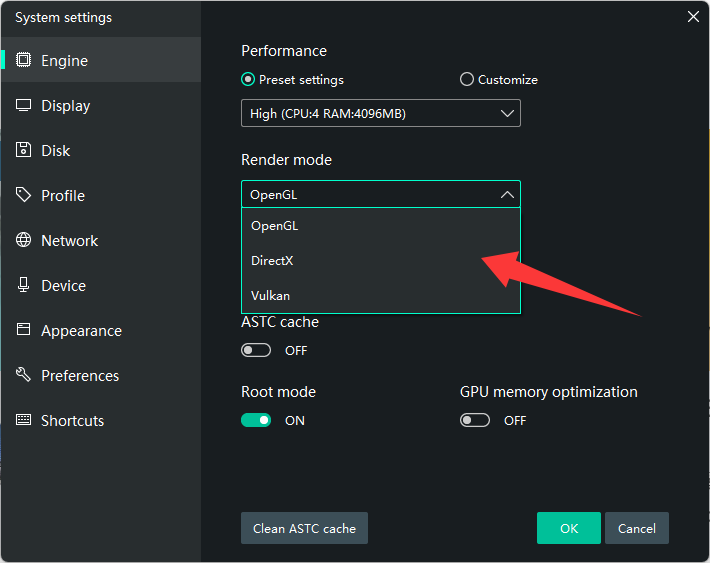The image size is (710, 563).
Task: Disable the Root mode switch
Action: coord(256,420)
